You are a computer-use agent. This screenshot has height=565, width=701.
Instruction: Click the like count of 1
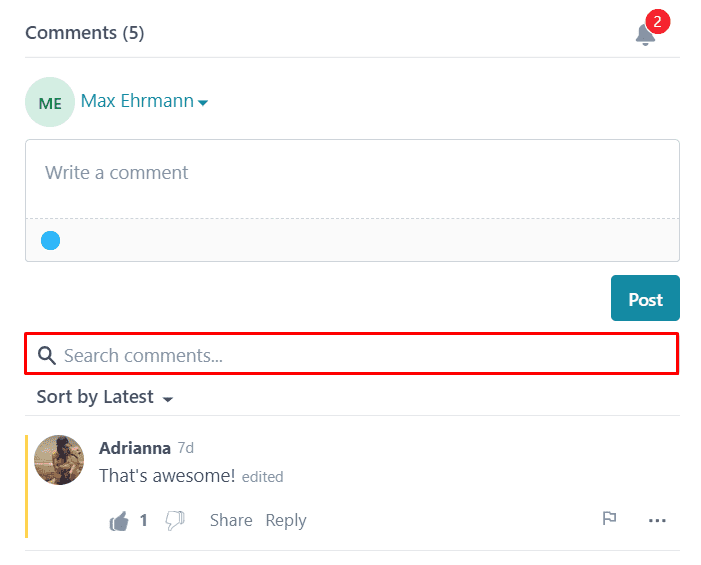(x=144, y=520)
